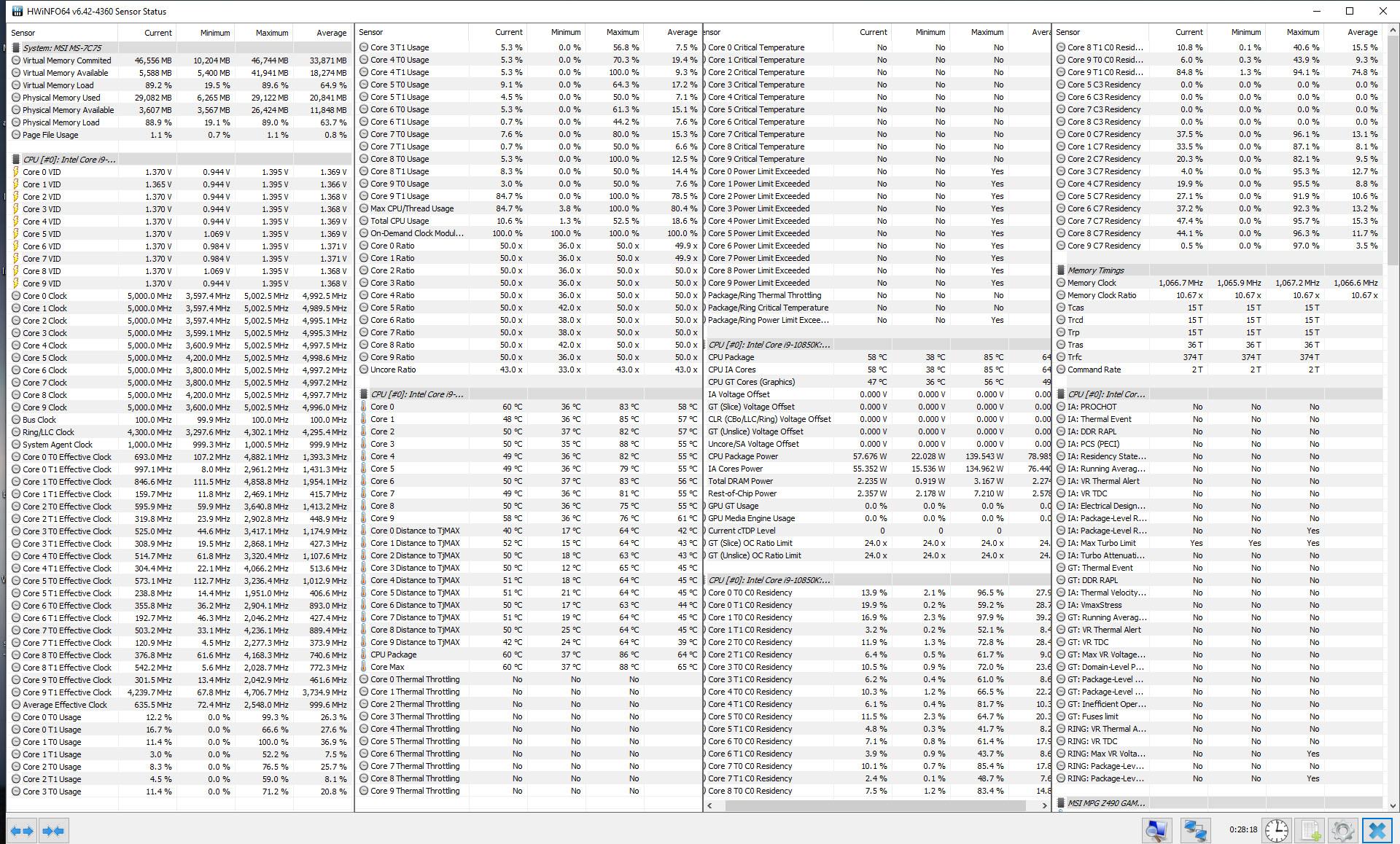Select CPU [#0]: Intel Core i9 header in first panel
The height and width of the screenshot is (844, 1400).
click(x=180, y=160)
